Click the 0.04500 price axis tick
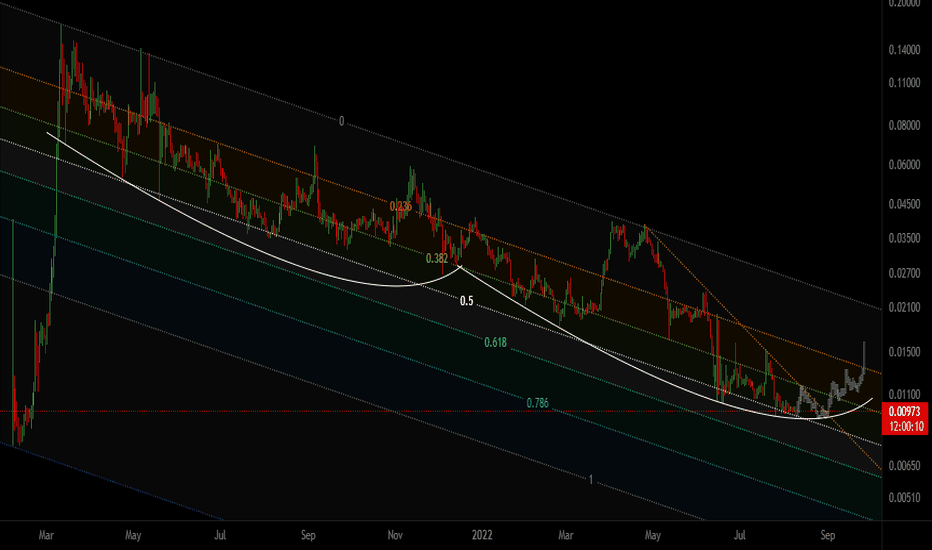Image resolution: width=932 pixels, height=550 pixels. click(905, 204)
